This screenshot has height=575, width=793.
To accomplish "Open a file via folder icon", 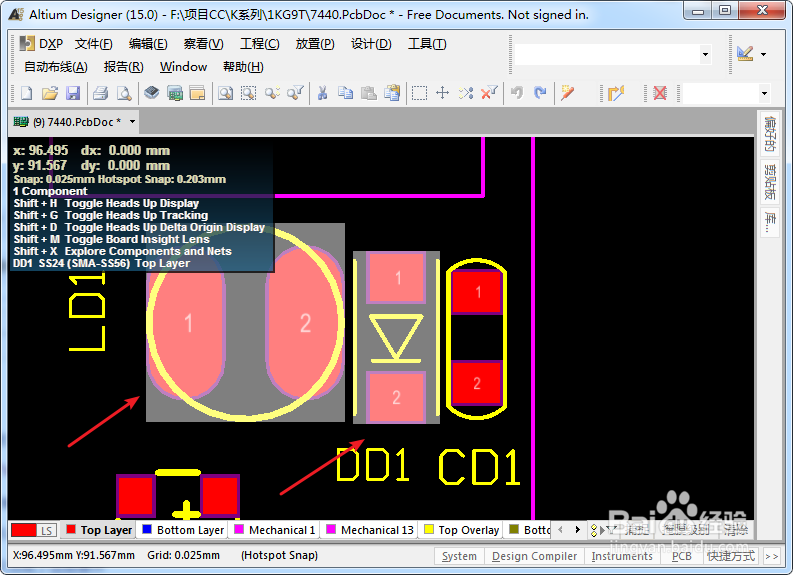I will click(x=50, y=93).
